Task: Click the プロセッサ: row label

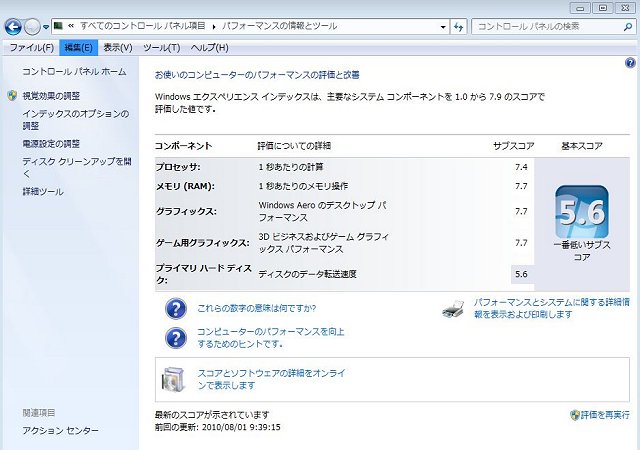Action: click(178, 167)
